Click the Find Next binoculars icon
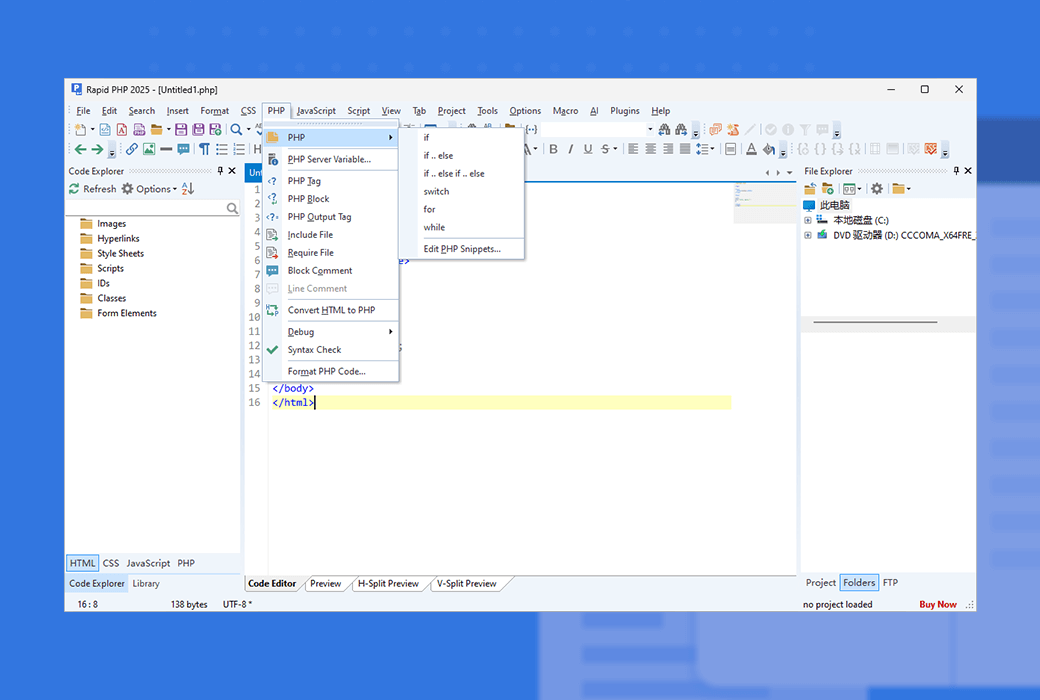Screen dimensions: 1040x700 [x=681, y=129]
